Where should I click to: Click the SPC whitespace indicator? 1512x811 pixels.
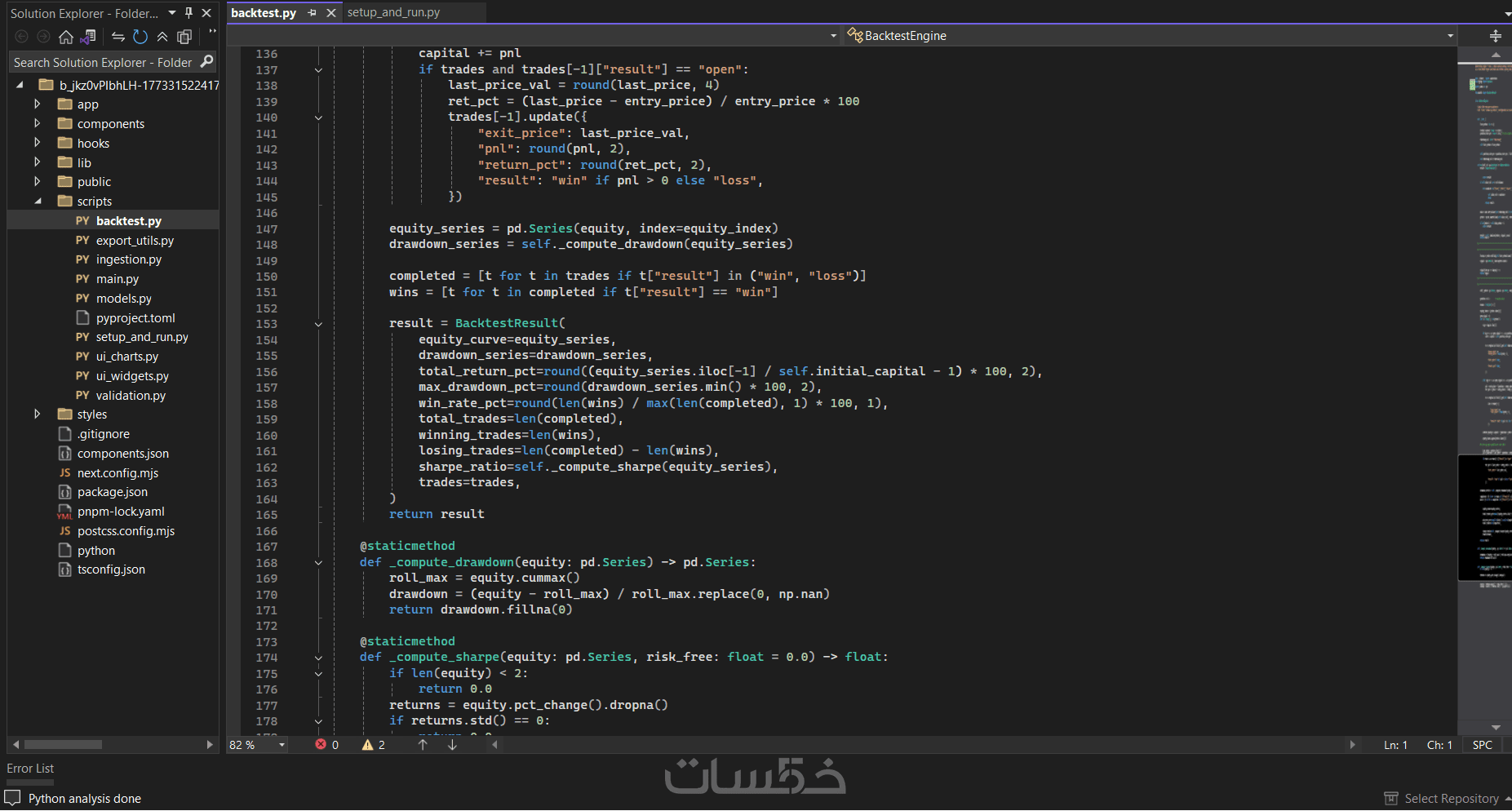click(1482, 745)
